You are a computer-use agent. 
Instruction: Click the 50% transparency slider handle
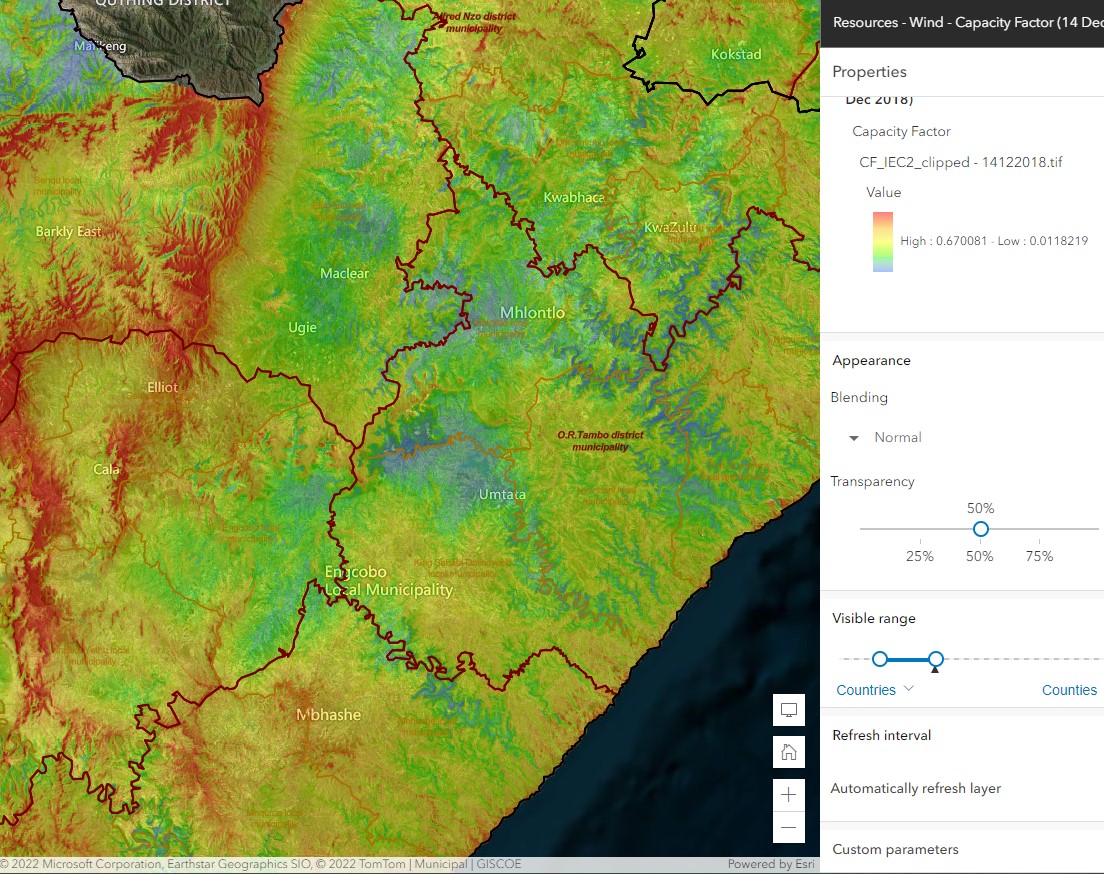click(x=980, y=529)
